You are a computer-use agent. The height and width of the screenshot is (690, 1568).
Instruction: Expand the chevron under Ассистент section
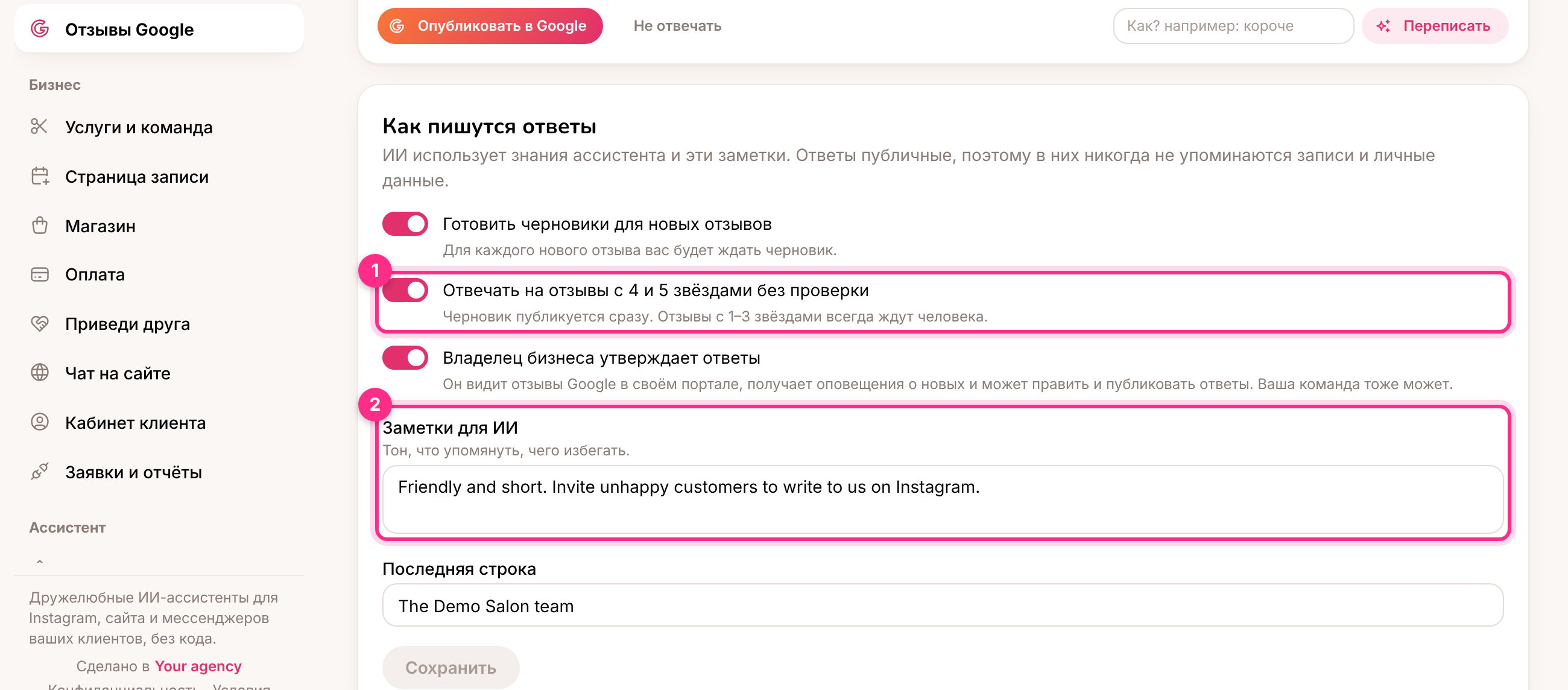click(x=40, y=561)
